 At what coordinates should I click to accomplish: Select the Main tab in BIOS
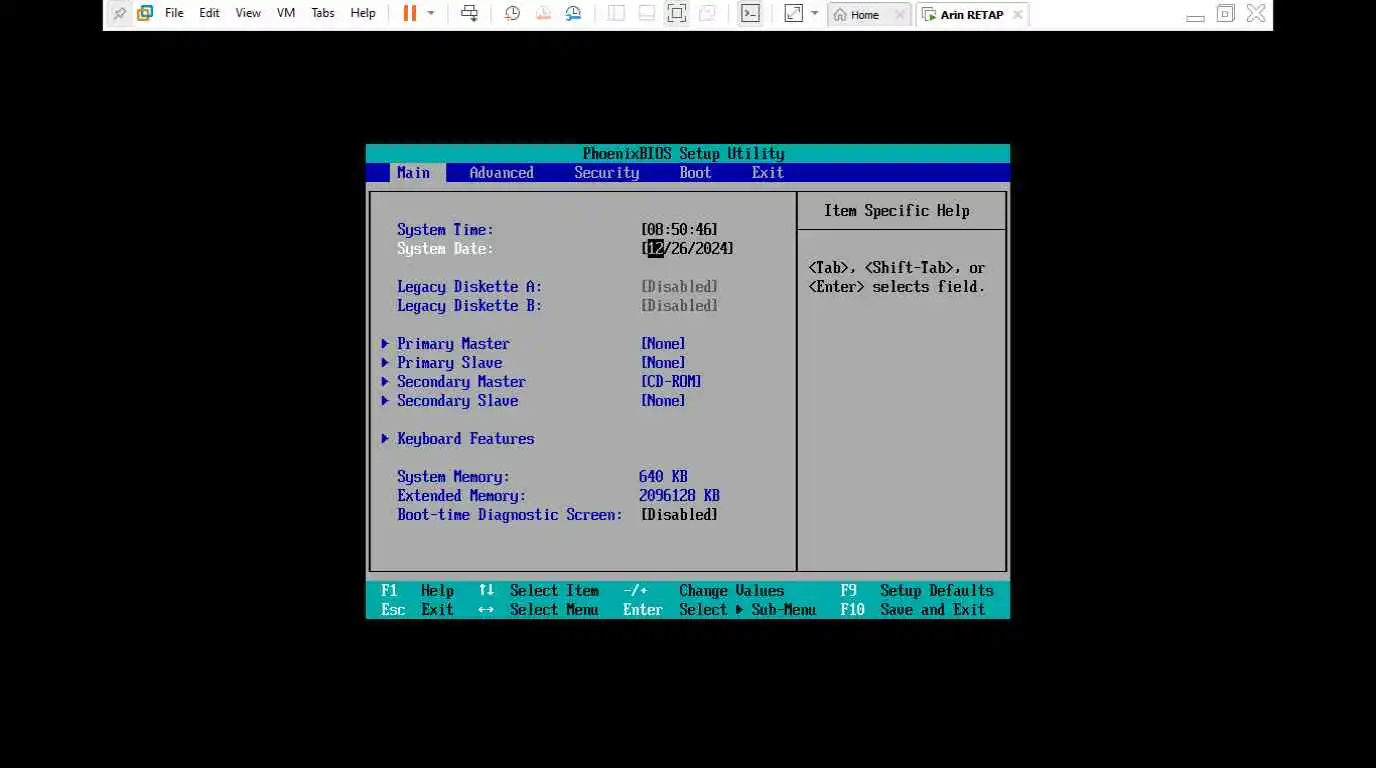coord(414,173)
